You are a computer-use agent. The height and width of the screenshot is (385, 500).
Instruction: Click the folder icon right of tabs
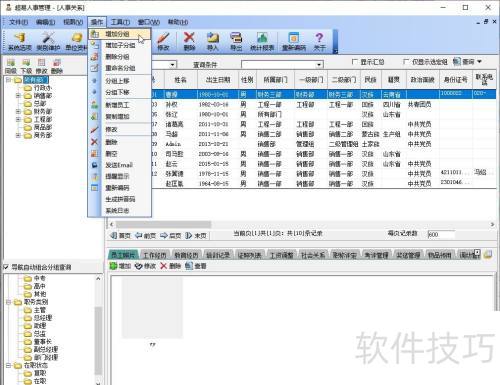[488, 255]
